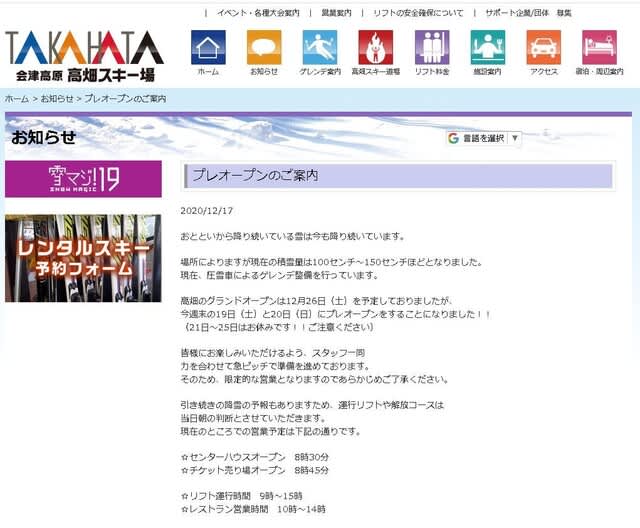This screenshot has height=528, width=640.
Task: Click the リフト料金 purple icon
Action: tap(432, 48)
